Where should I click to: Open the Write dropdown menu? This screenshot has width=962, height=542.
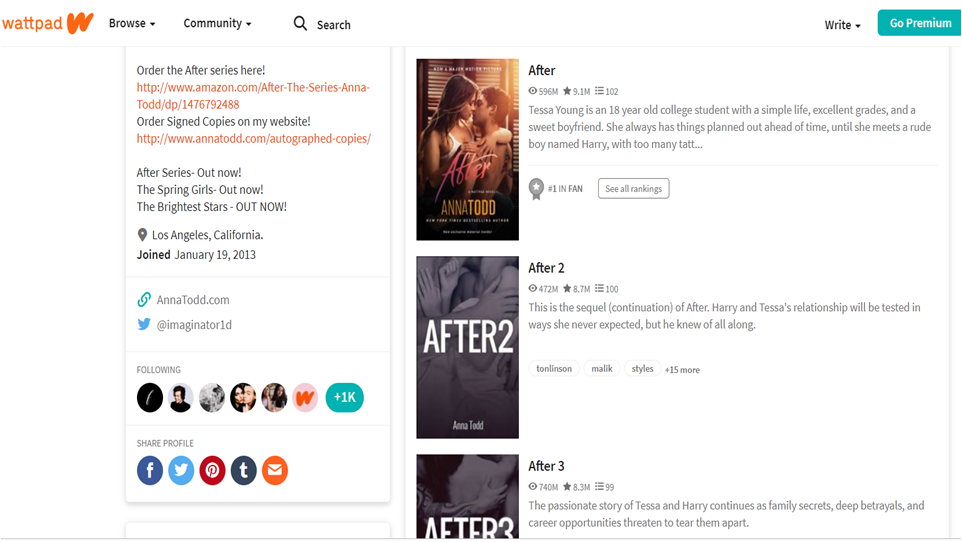842,25
